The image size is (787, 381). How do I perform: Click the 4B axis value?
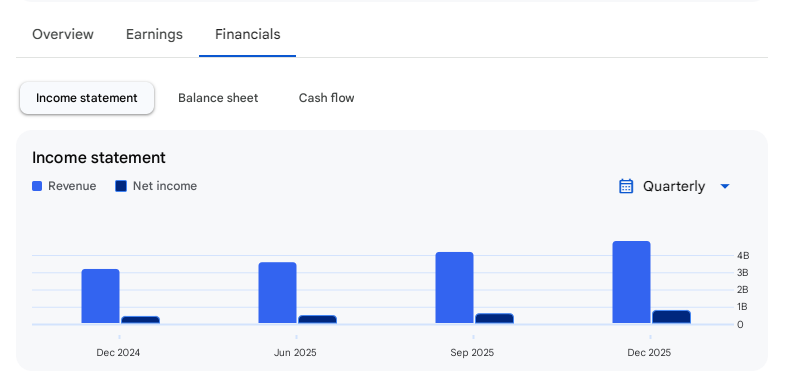click(743, 256)
